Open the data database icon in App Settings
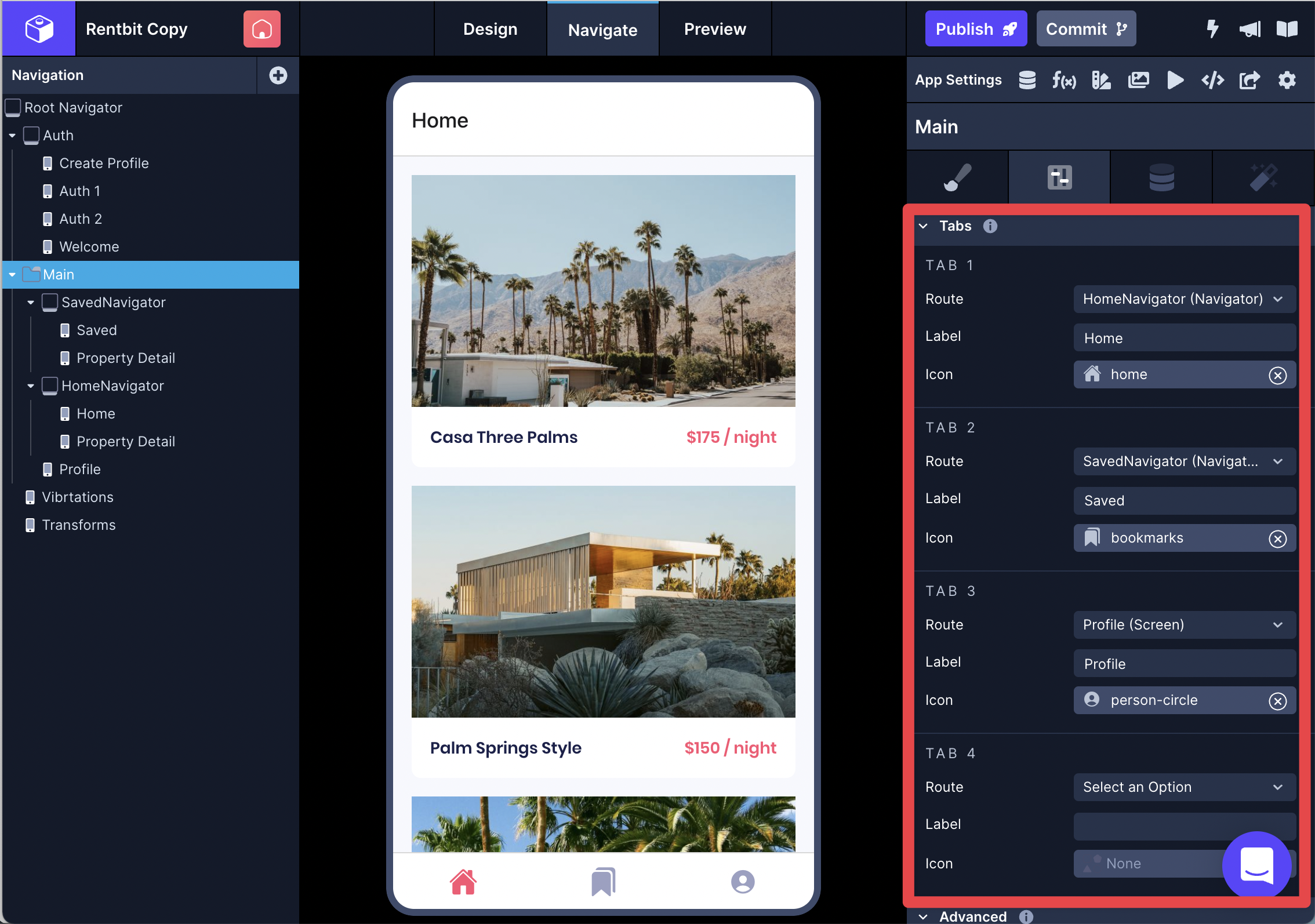1315x924 pixels. 1027,80
